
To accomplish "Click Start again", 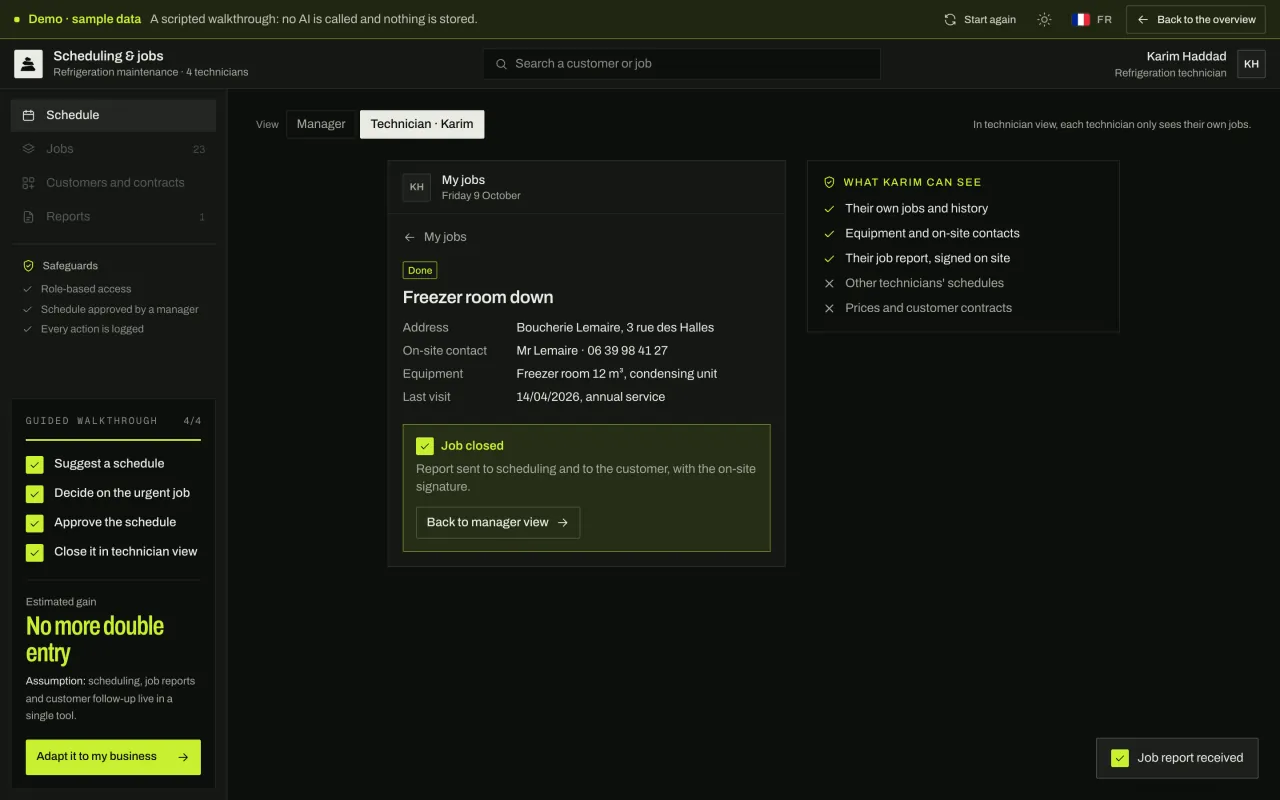I will pyautogui.click(x=980, y=19).
